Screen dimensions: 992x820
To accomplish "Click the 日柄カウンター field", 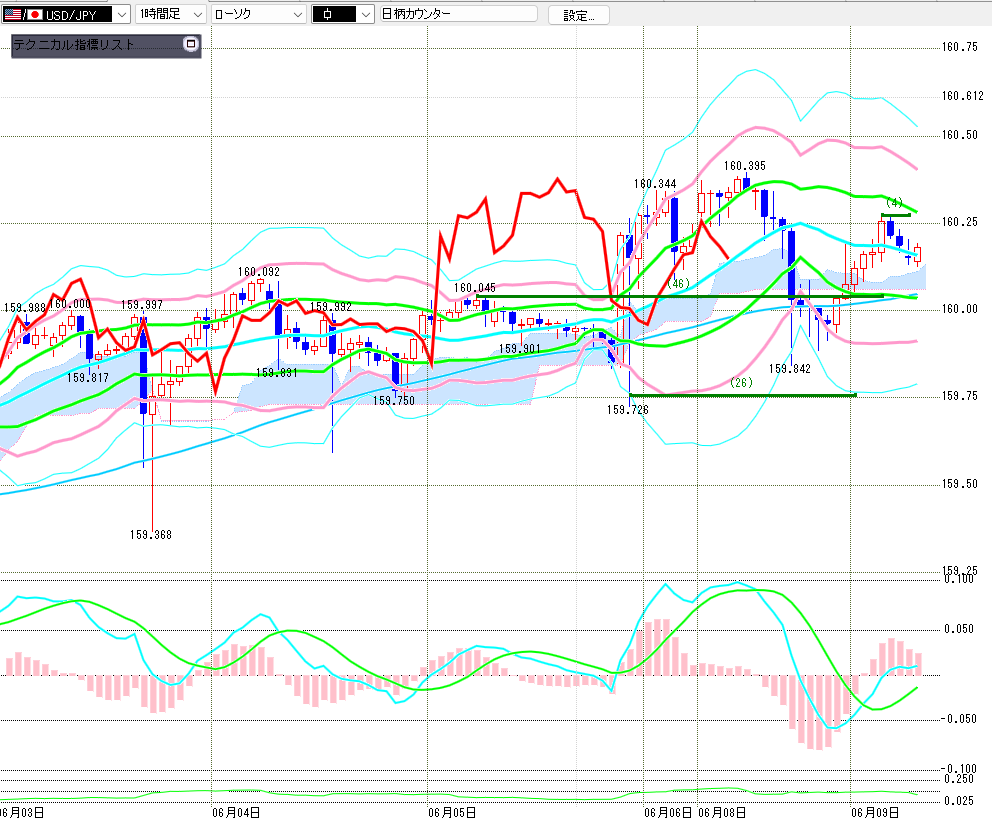I will pos(458,14).
